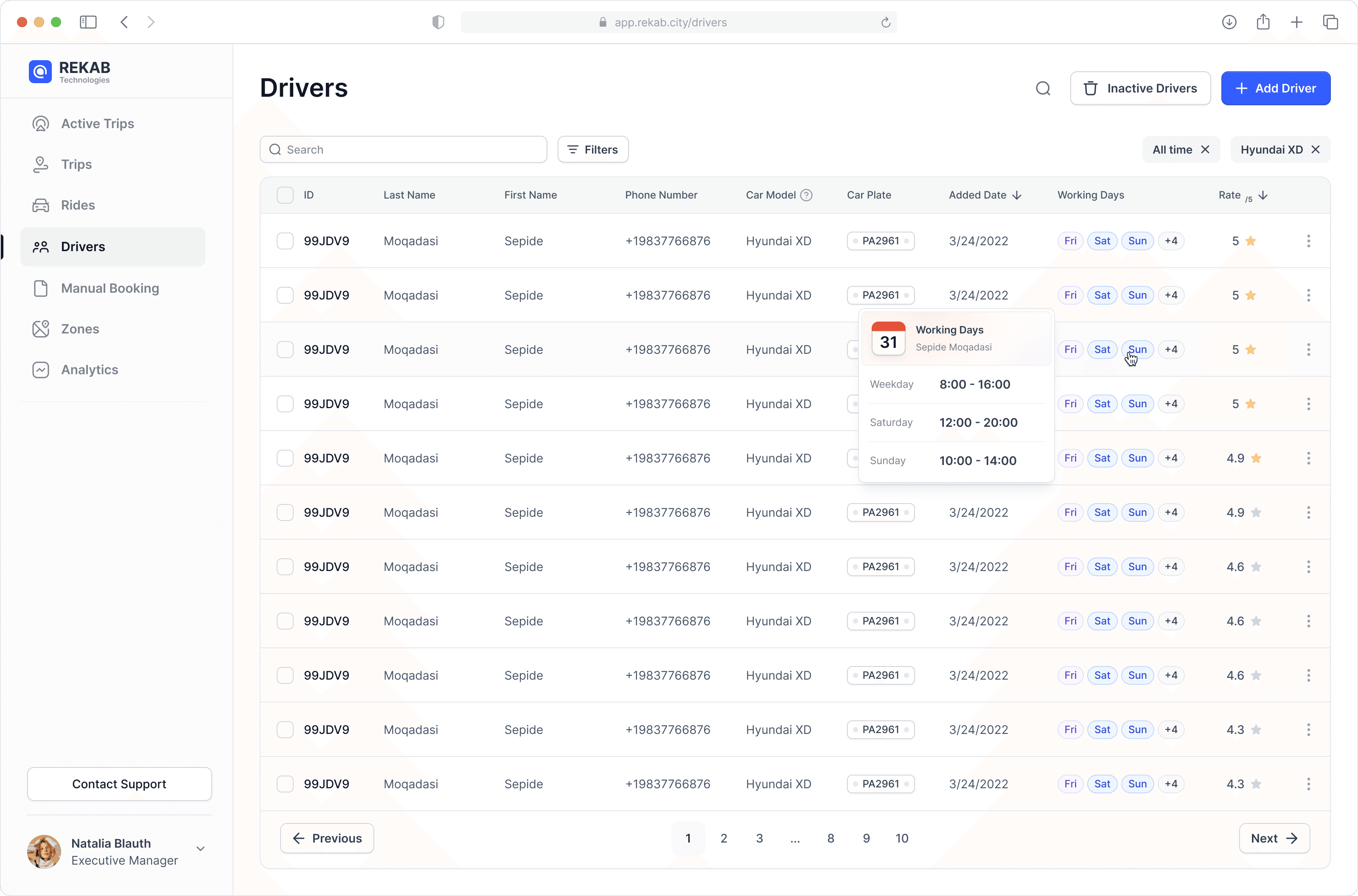This screenshot has height=896, width=1358.
Task: Click the magnifier search icon beside Inactive Drivers
Action: tap(1043, 88)
